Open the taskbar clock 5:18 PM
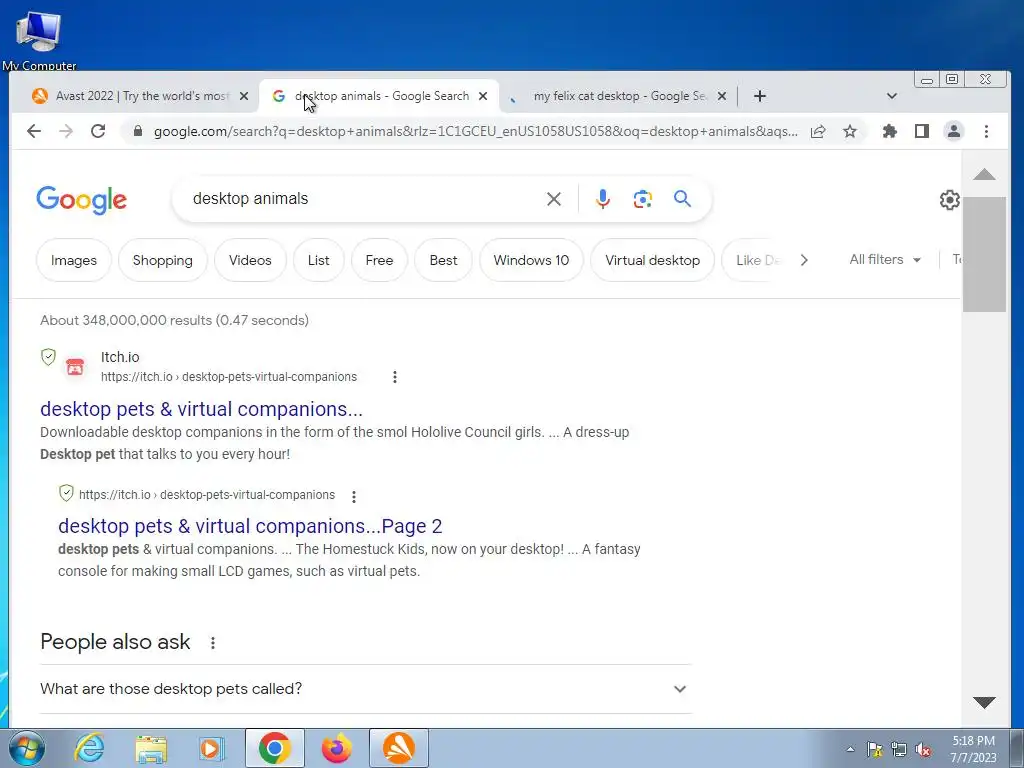The height and width of the screenshot is (768, 1024). (x=973, y=749)
